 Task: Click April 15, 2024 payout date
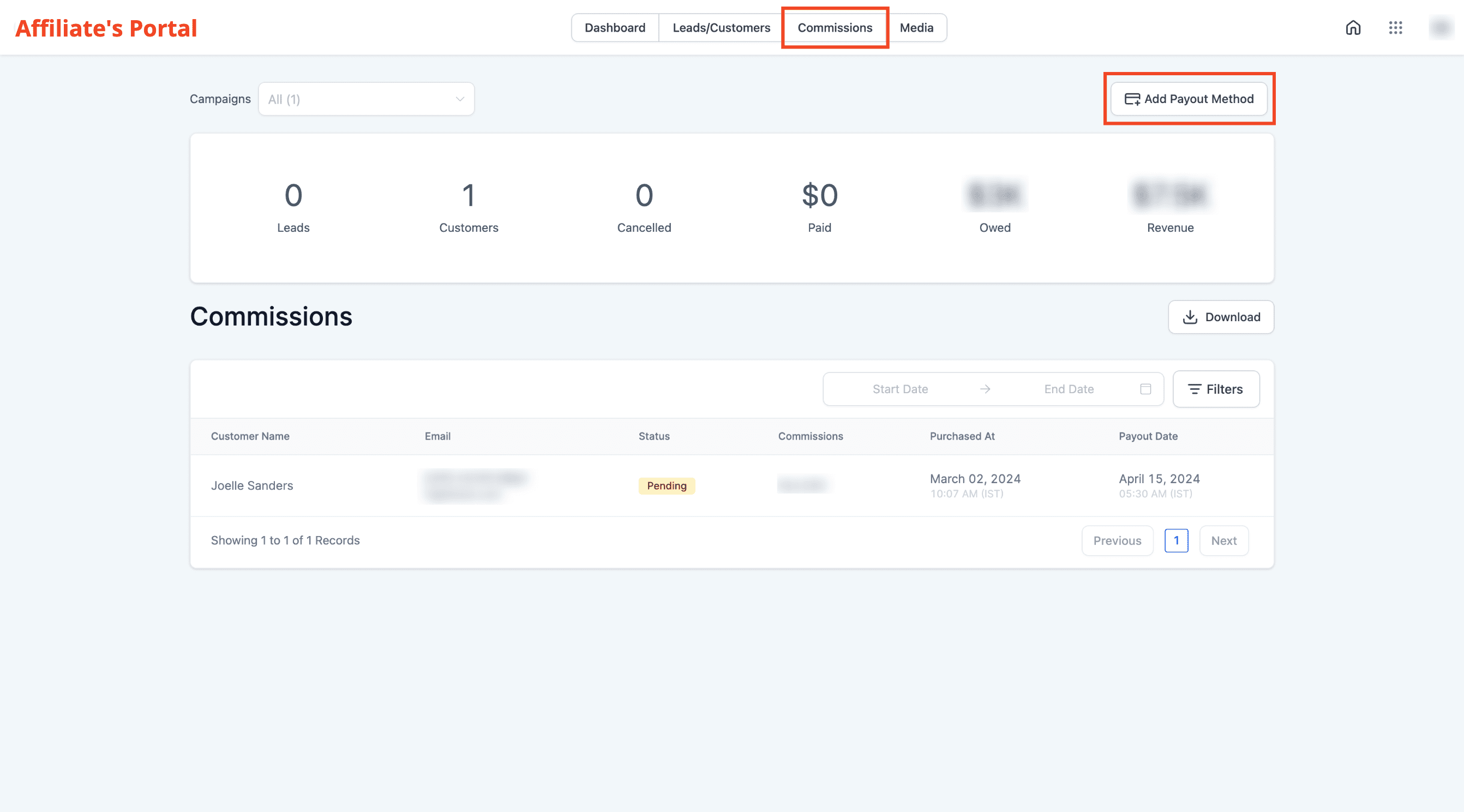click(x=1160, y=479)
